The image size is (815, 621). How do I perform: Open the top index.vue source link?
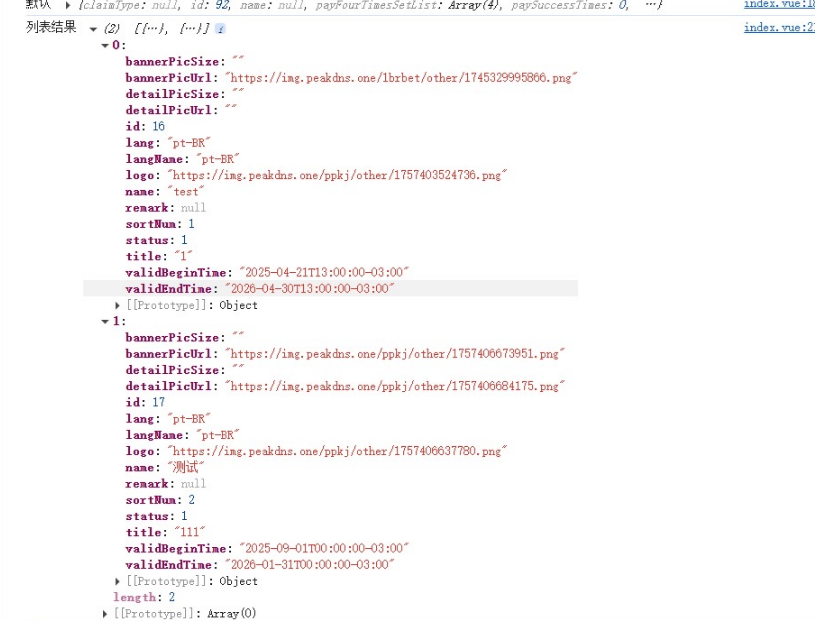(x=779, y=4)
